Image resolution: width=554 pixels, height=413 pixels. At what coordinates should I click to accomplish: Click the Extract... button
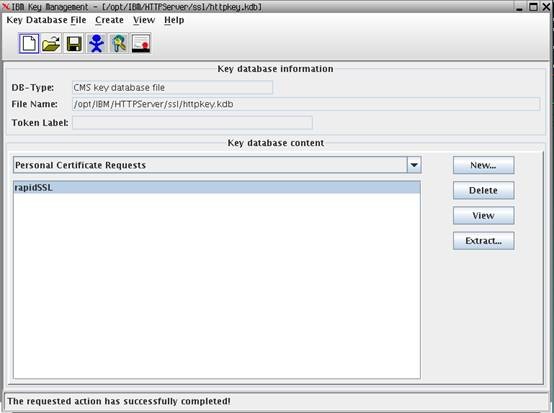click(483, 241)
